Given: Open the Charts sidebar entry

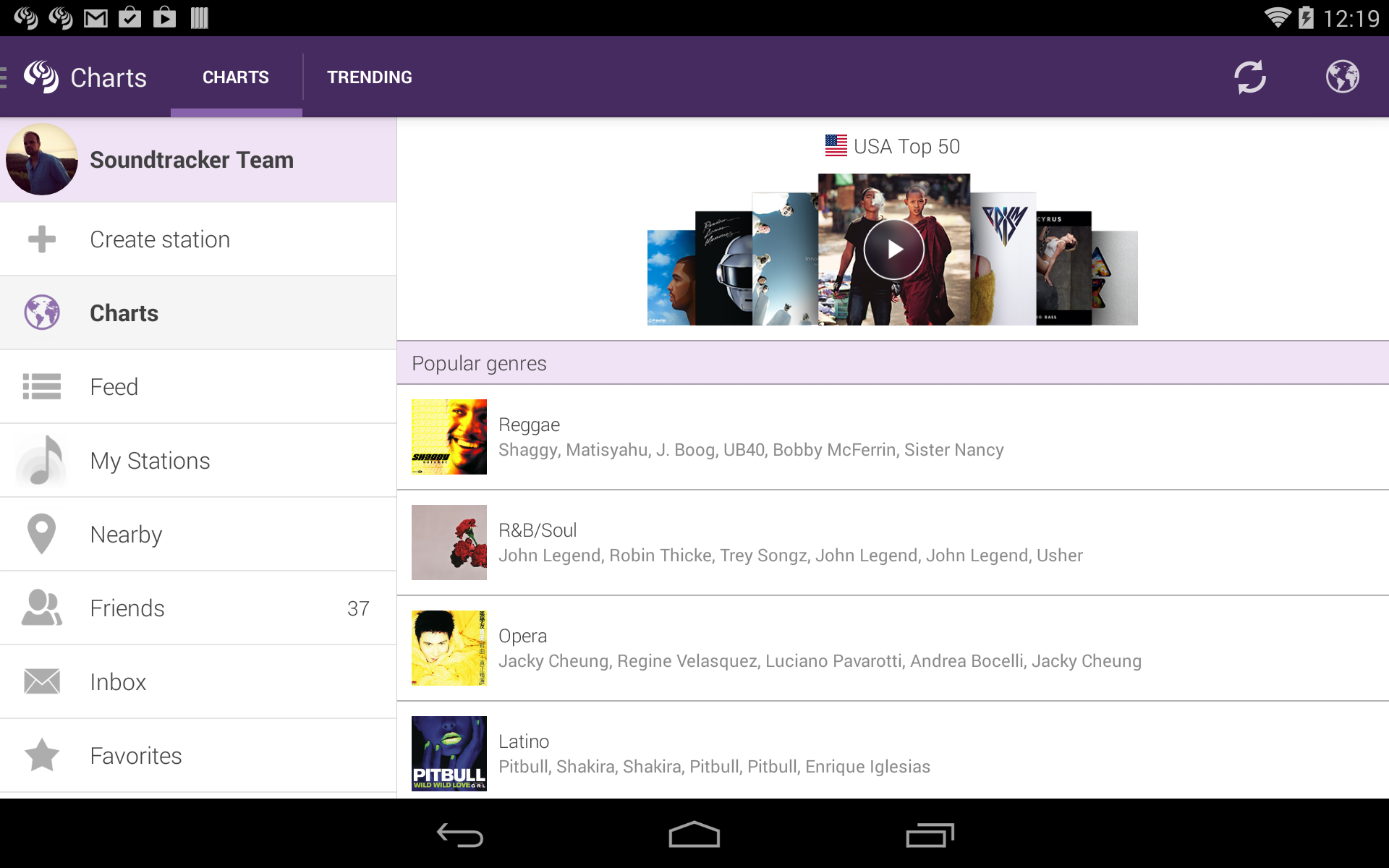Looking at the screenshot, I should pyautogui.click(x=198, y=313).
